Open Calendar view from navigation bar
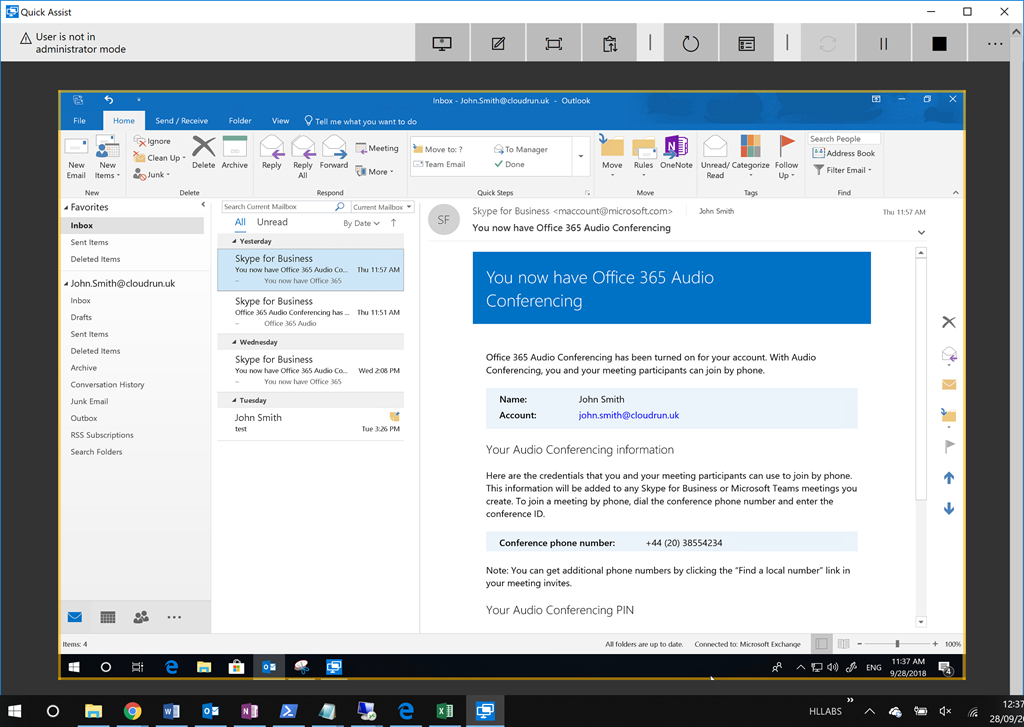Image resolution: width=1024 pixels, height=727 pixels. [x=108, y=617]
